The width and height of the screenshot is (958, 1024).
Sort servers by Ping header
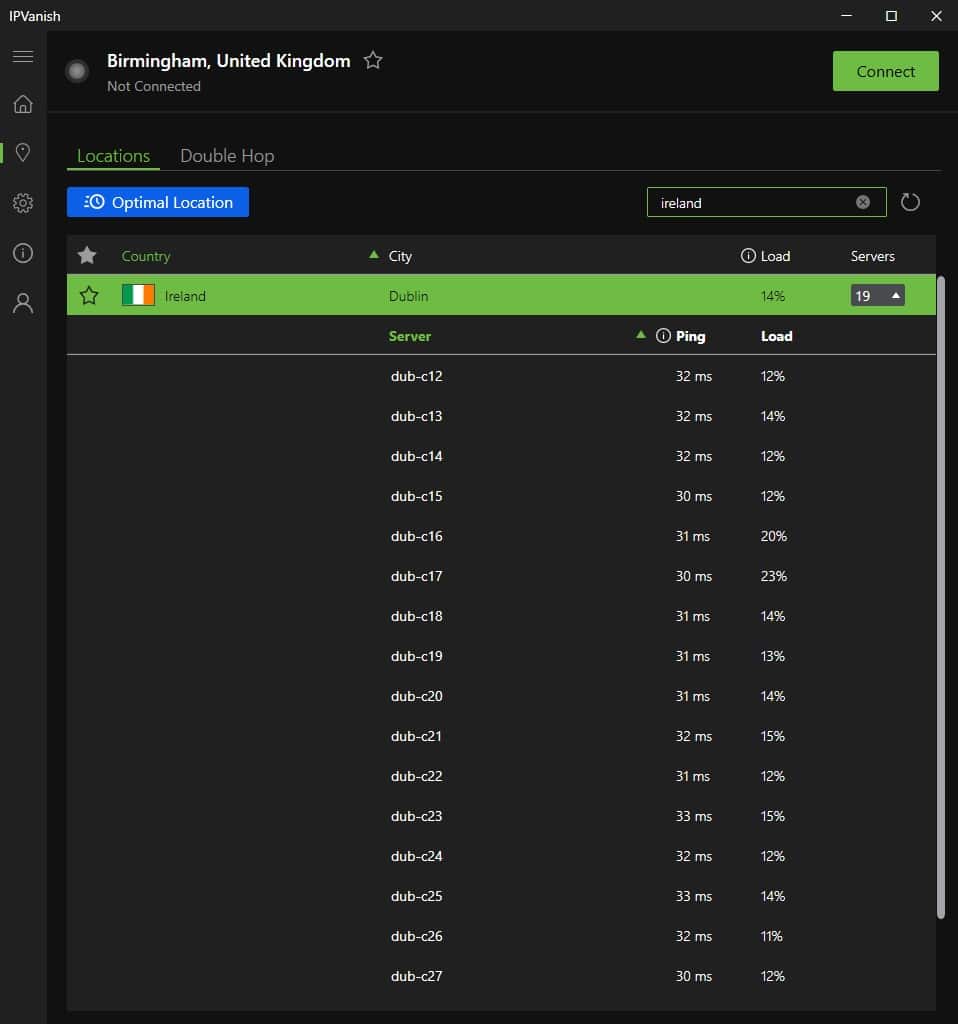(690, 336)
